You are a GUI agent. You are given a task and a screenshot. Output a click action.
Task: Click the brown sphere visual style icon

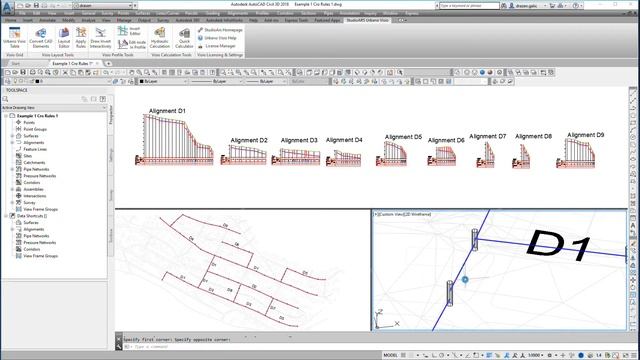490,73
